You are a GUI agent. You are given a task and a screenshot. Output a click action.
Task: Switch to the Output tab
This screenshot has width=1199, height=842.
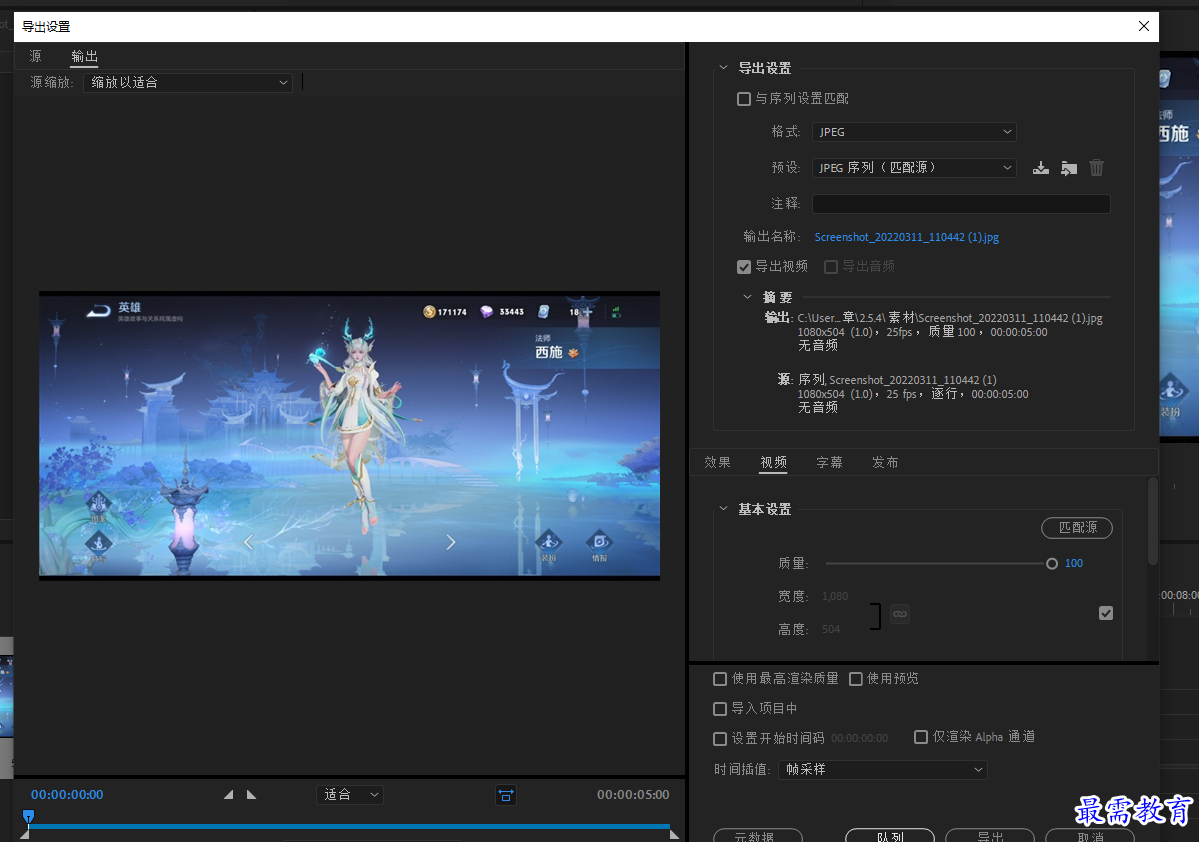tap(84, 56)
